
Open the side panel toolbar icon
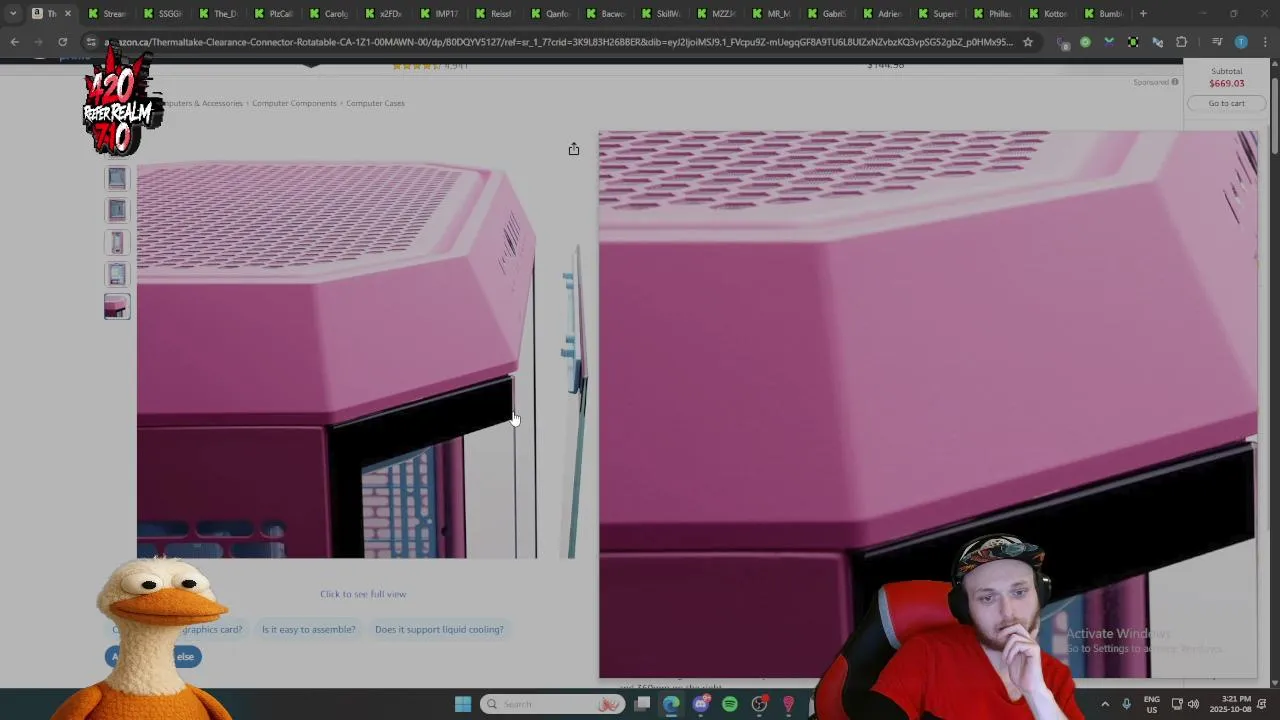[x=1217, y=42]
